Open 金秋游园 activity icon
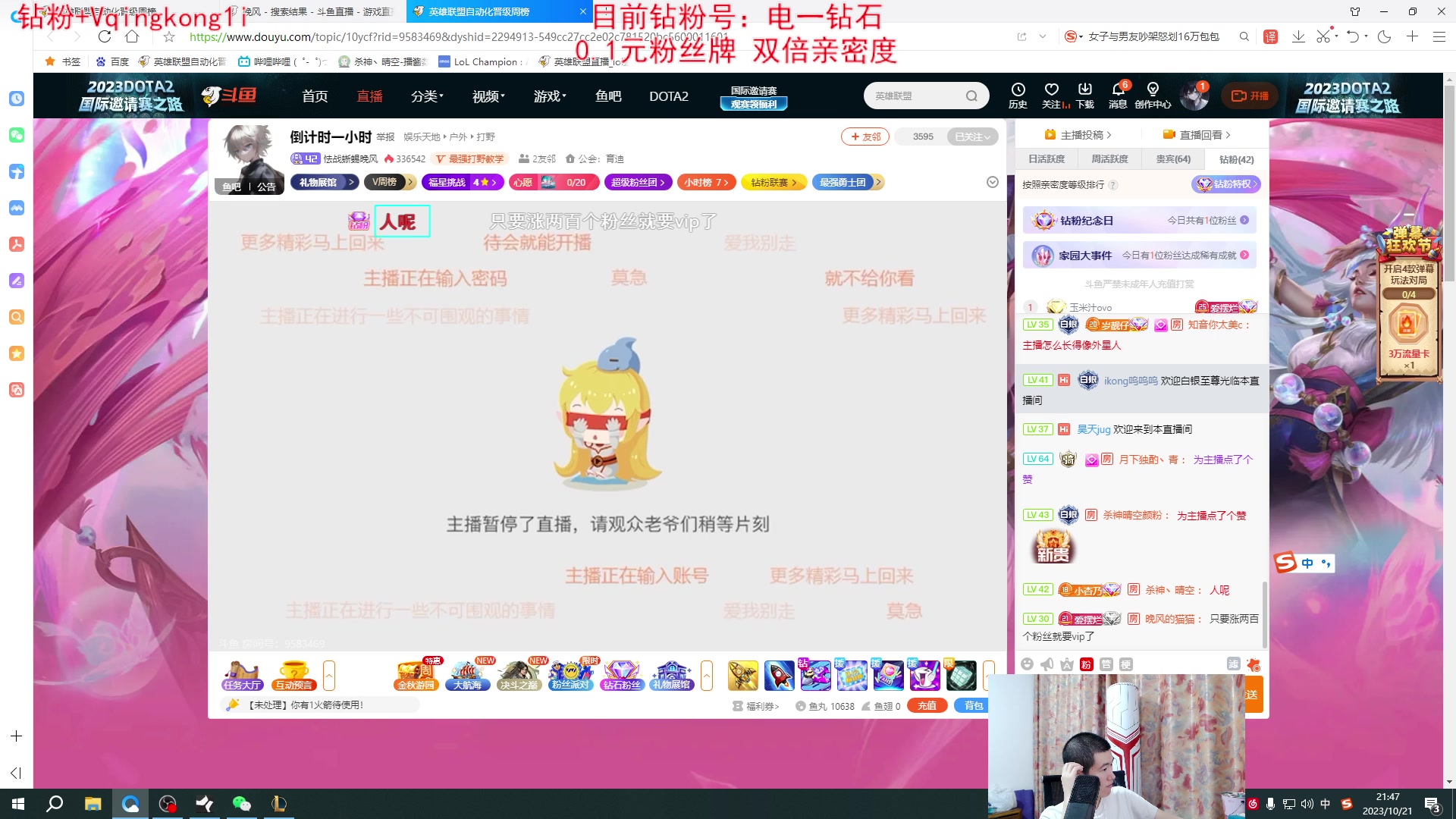The width and height of the screenshot is (1456, 819). pyautogui.click(x=416, y=675)
